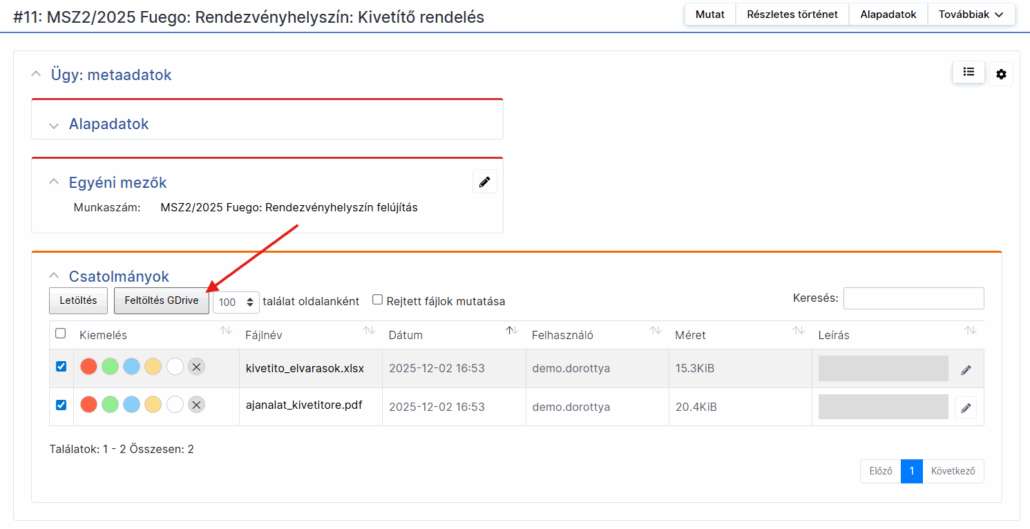Enable Rejtett fájlok mutatása checkbox
Screen dimensions: 1030x529
[x=378, y=299]
